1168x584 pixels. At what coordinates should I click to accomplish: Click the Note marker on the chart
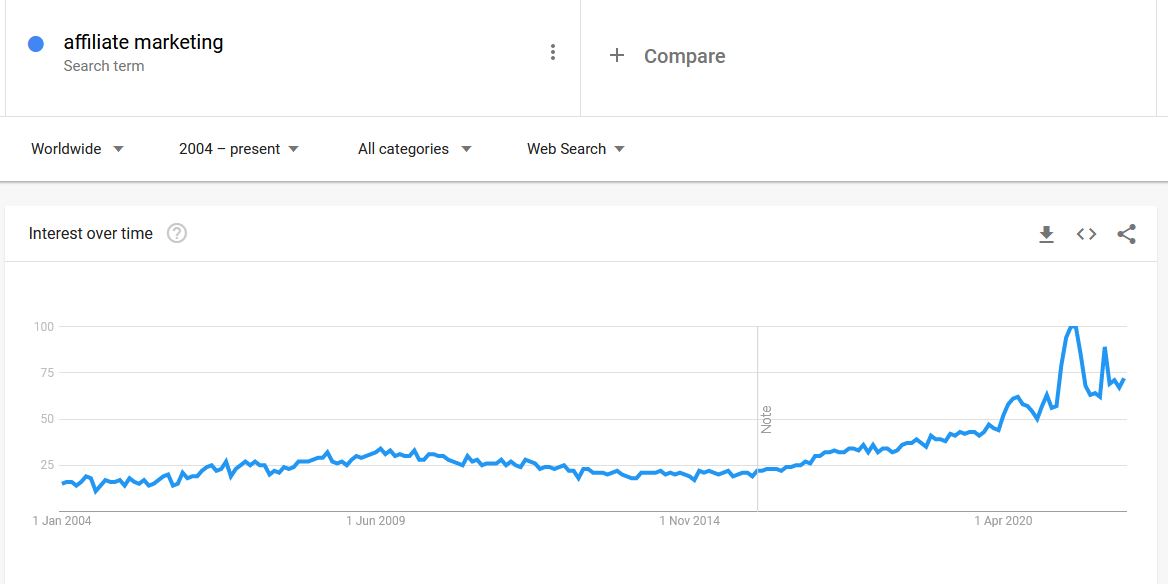(x=766, y=419)
